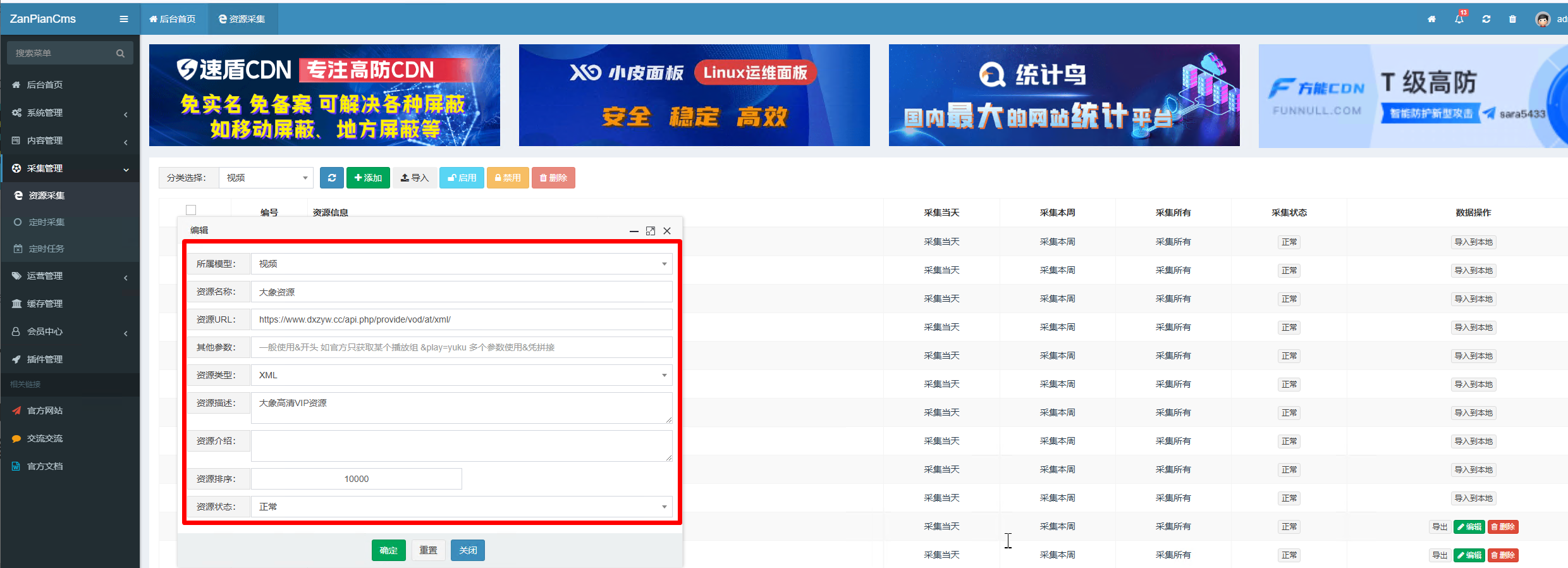The height and width of the screenshot is (568, 1568).
Task: Click the home icon in top-right header
Action: tap(1431, 19)
